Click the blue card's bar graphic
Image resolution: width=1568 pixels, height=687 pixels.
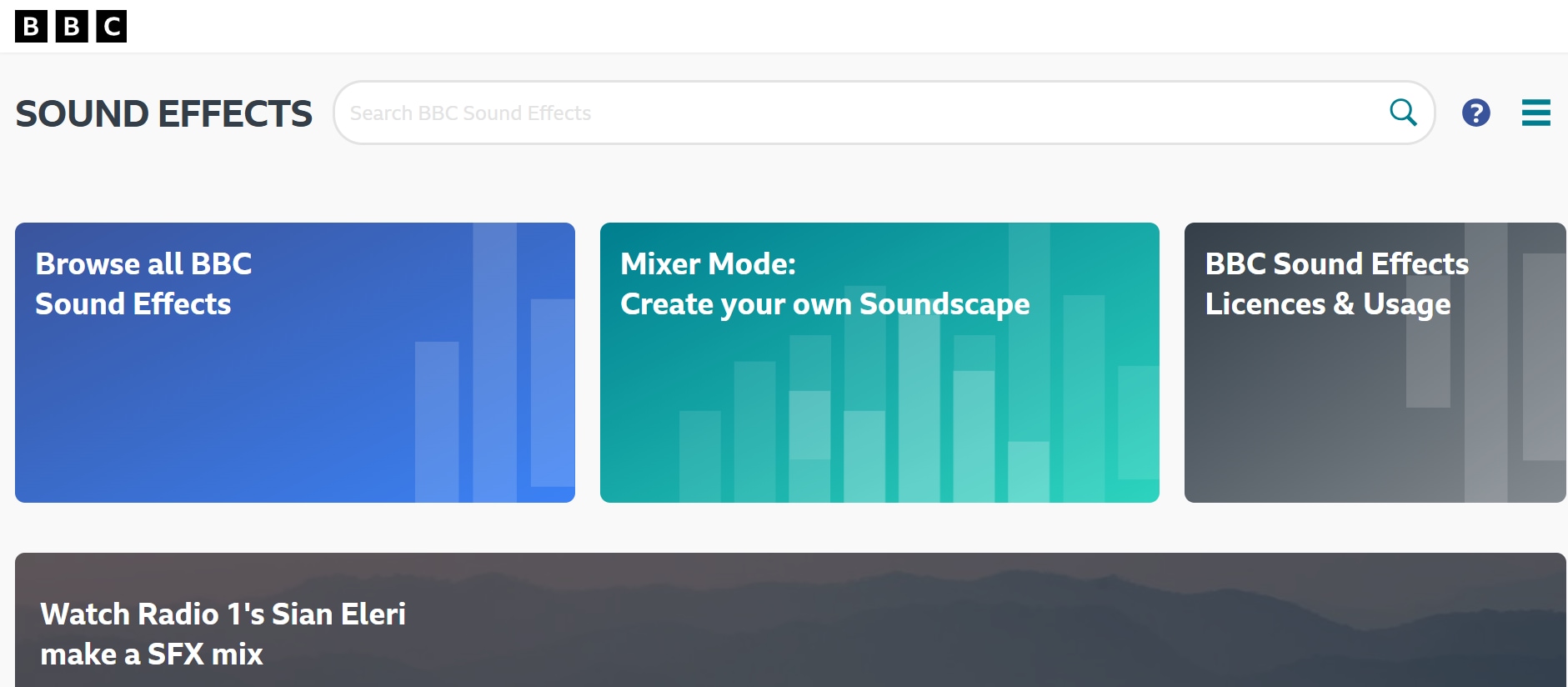coord(494,400)
